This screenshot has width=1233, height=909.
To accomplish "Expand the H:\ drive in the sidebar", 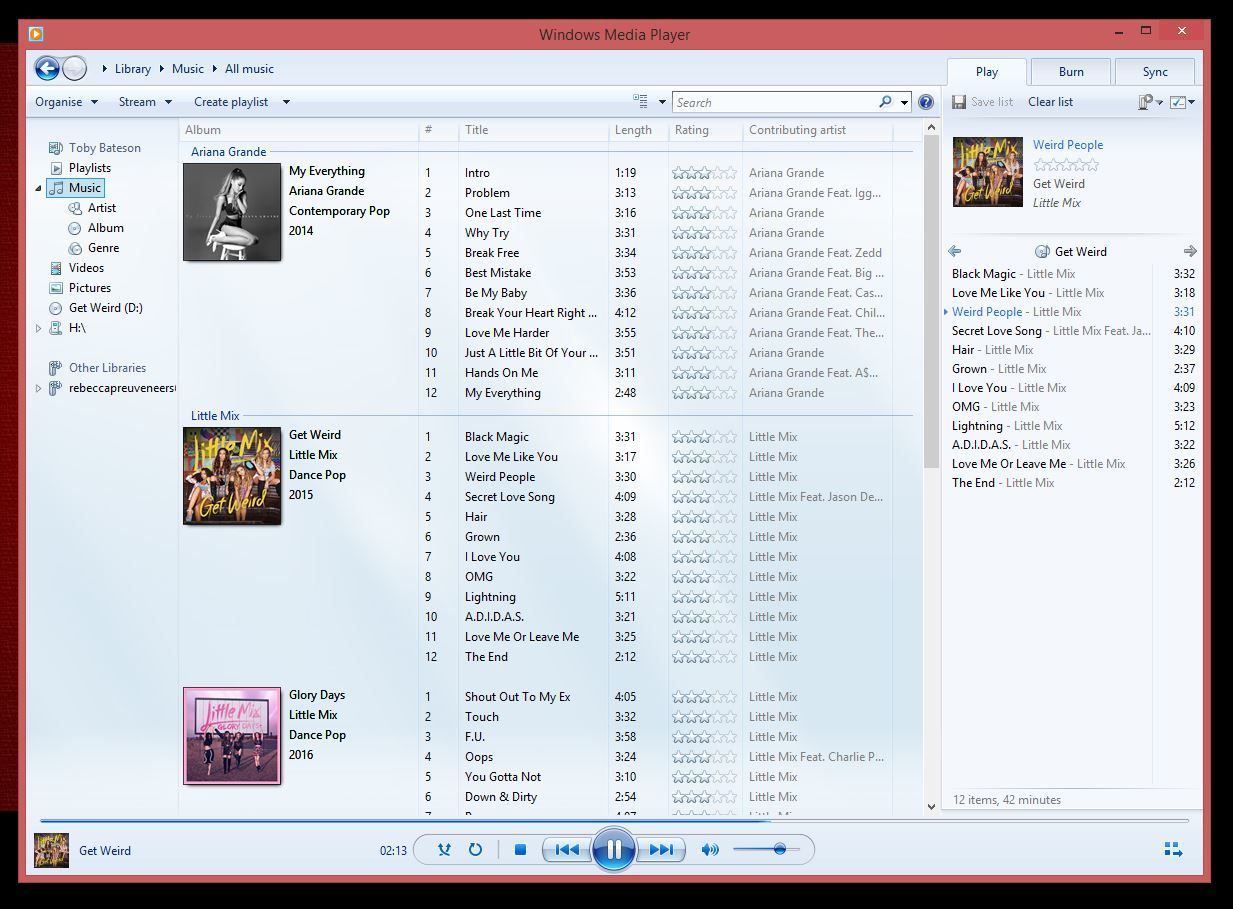I will tap(38, 327).
